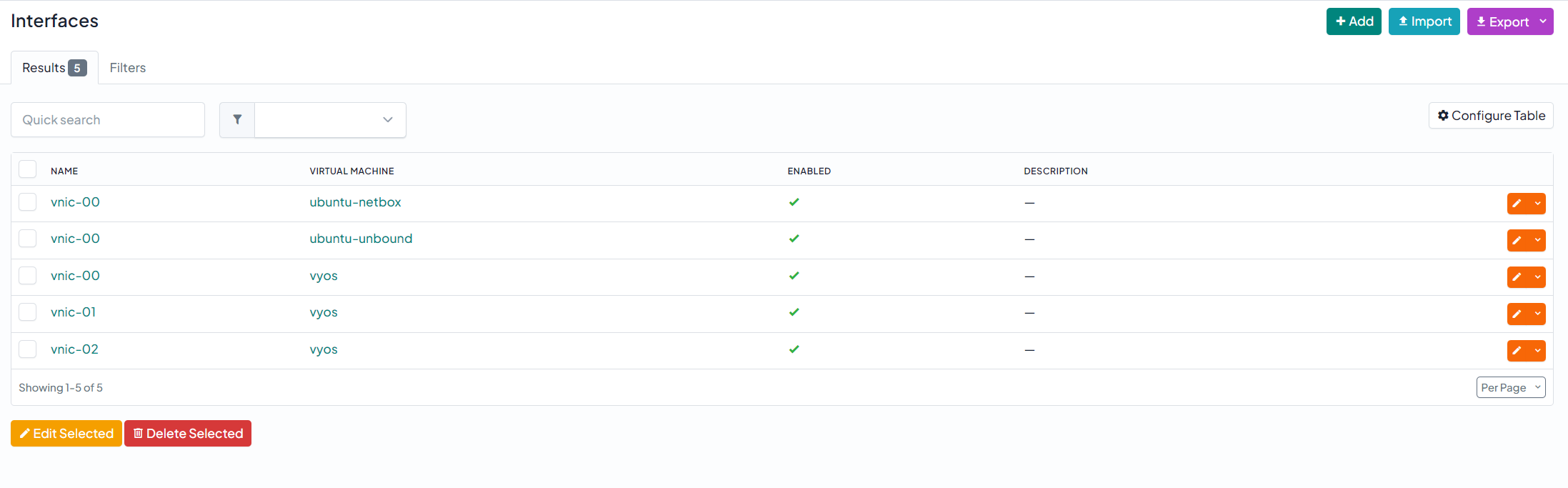Image resolution: width=1568 pixels, height=488 pixels.
Task: Click the Import button
Action: (1424, 21)
